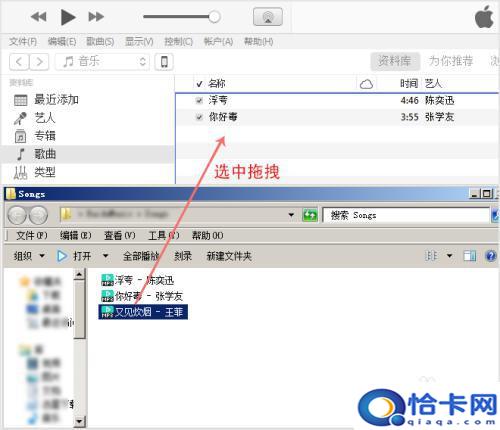Viewport: 500px width, 430px height.
Task: Open the 查看(V) menu in Explorer
Action: pos(120,236)
